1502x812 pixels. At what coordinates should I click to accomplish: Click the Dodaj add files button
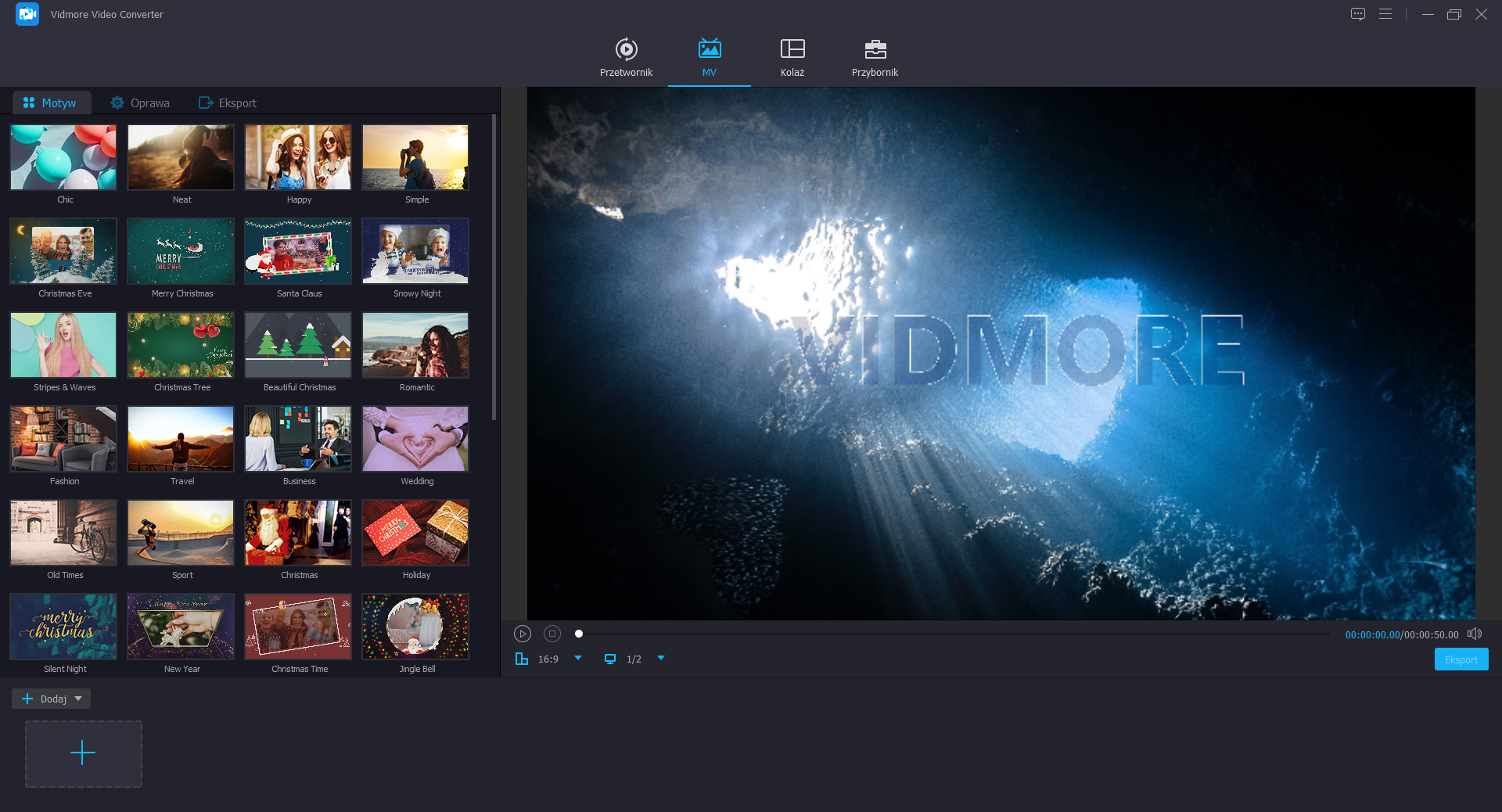pyautogui.click(x=44, y=699)
